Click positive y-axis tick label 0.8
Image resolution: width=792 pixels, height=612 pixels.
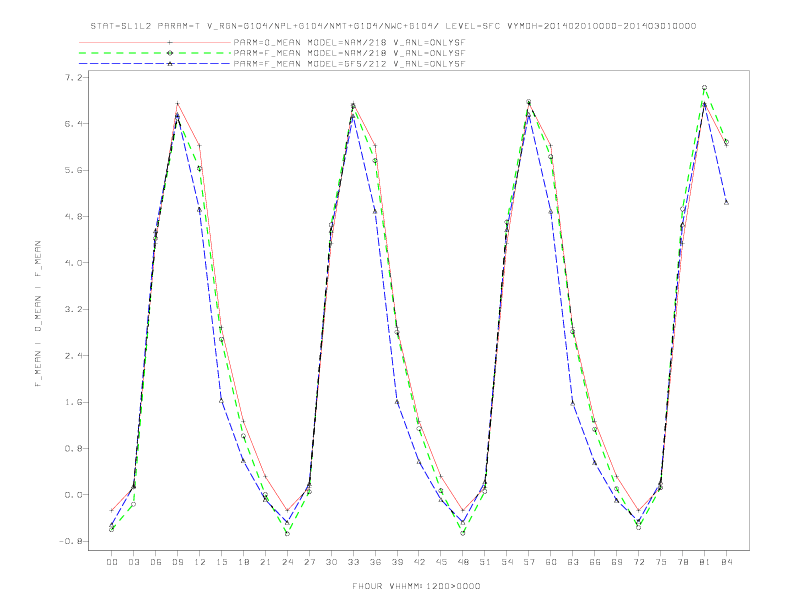[73, 449]
